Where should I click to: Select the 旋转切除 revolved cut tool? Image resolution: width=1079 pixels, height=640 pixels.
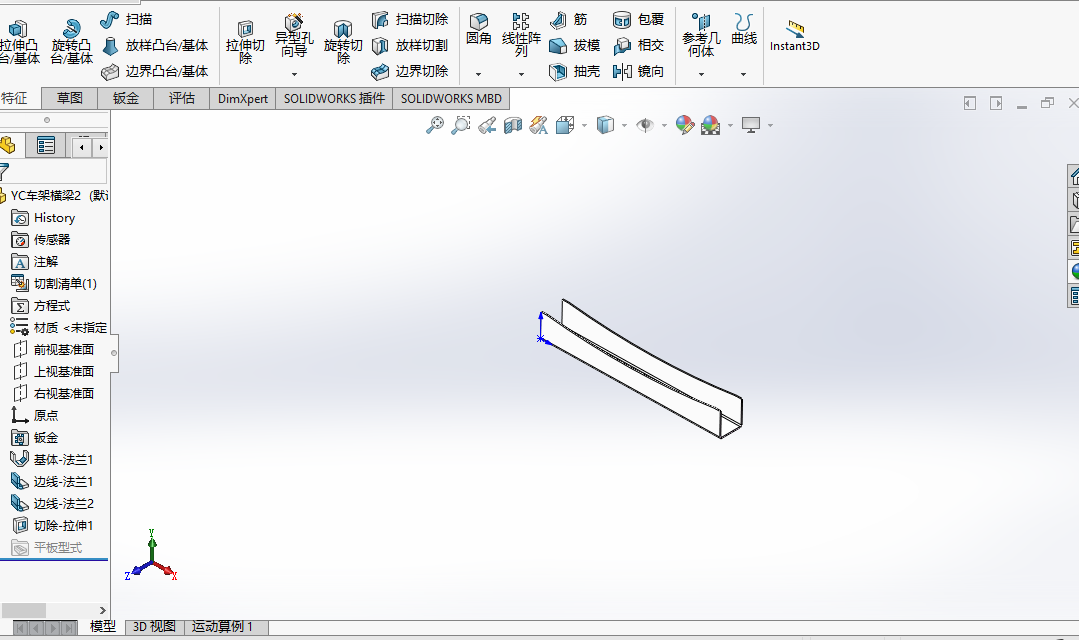click(x=343, y=42)
